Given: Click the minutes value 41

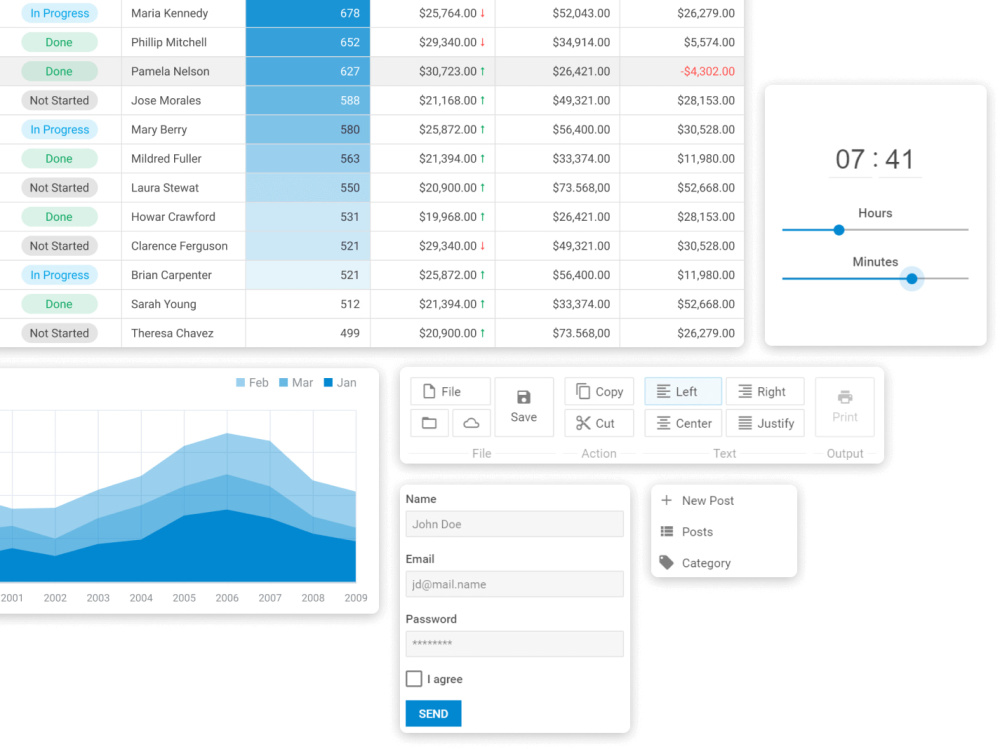Looking at the screenshot, I should (899, 159).
